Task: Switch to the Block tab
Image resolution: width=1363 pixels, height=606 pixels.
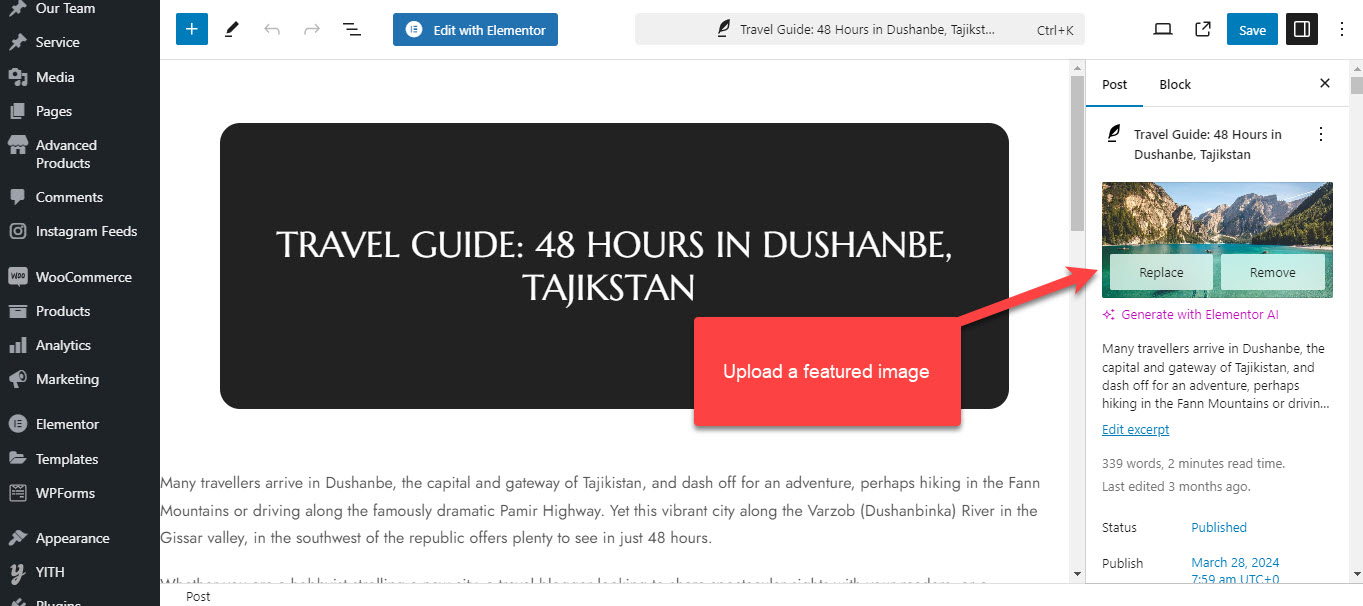Action: point(1174,84)
